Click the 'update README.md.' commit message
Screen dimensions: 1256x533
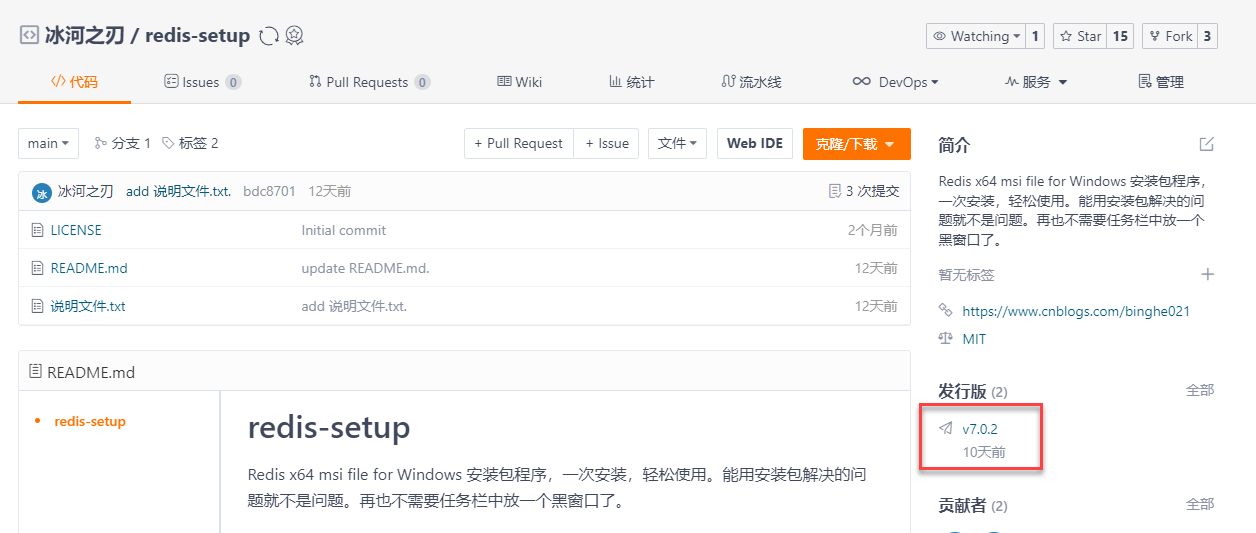[x=365, y=268]
